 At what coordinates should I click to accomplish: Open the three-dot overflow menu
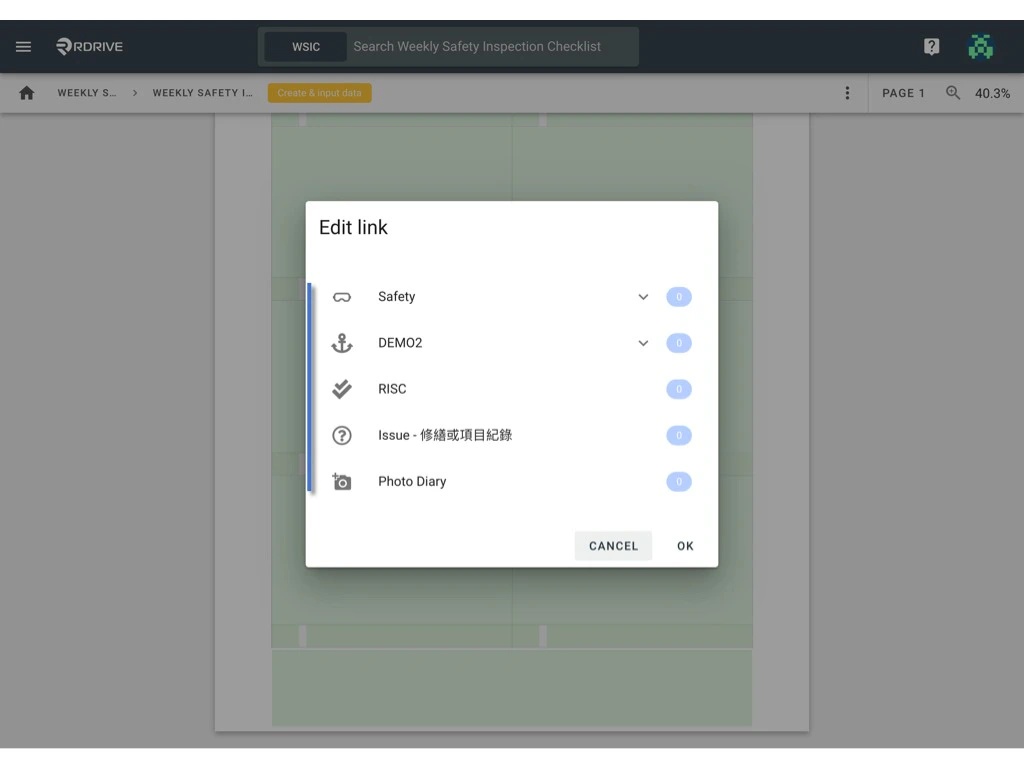tap(847, 92)
